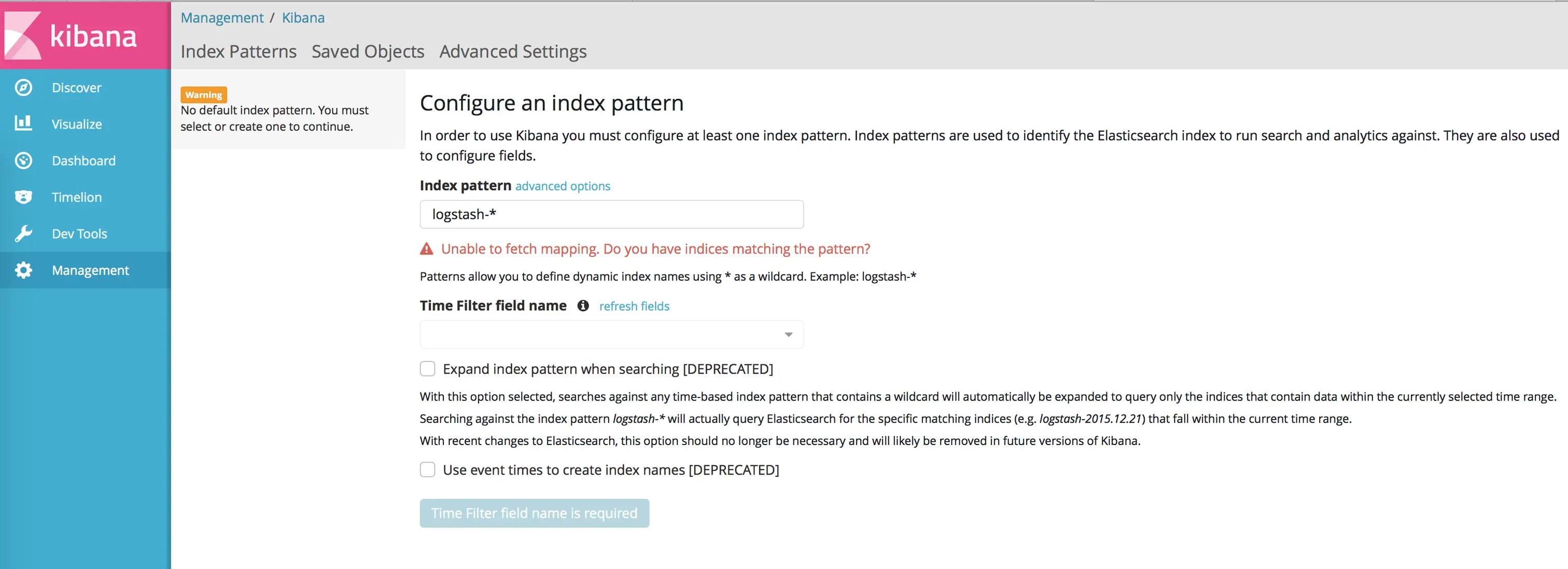The image size is (1568, 569).
Task: Click the Kibana logo icon
Action: coord(23,36)
